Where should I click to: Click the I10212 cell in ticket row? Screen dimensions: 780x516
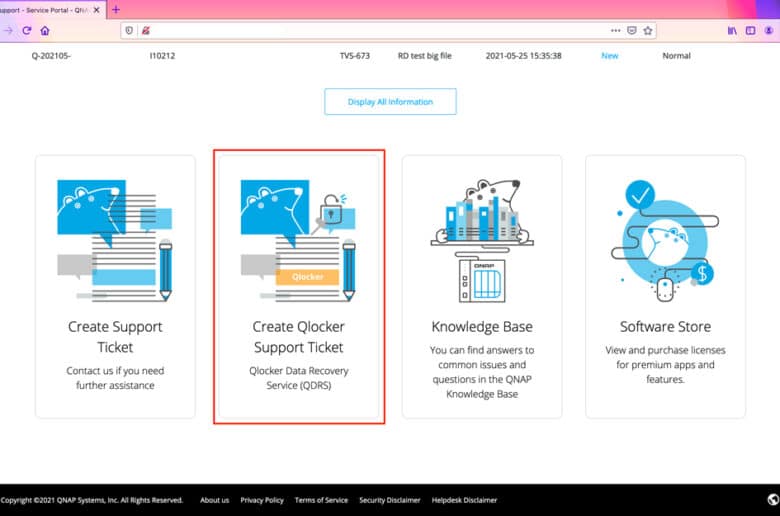click(162, 56)
